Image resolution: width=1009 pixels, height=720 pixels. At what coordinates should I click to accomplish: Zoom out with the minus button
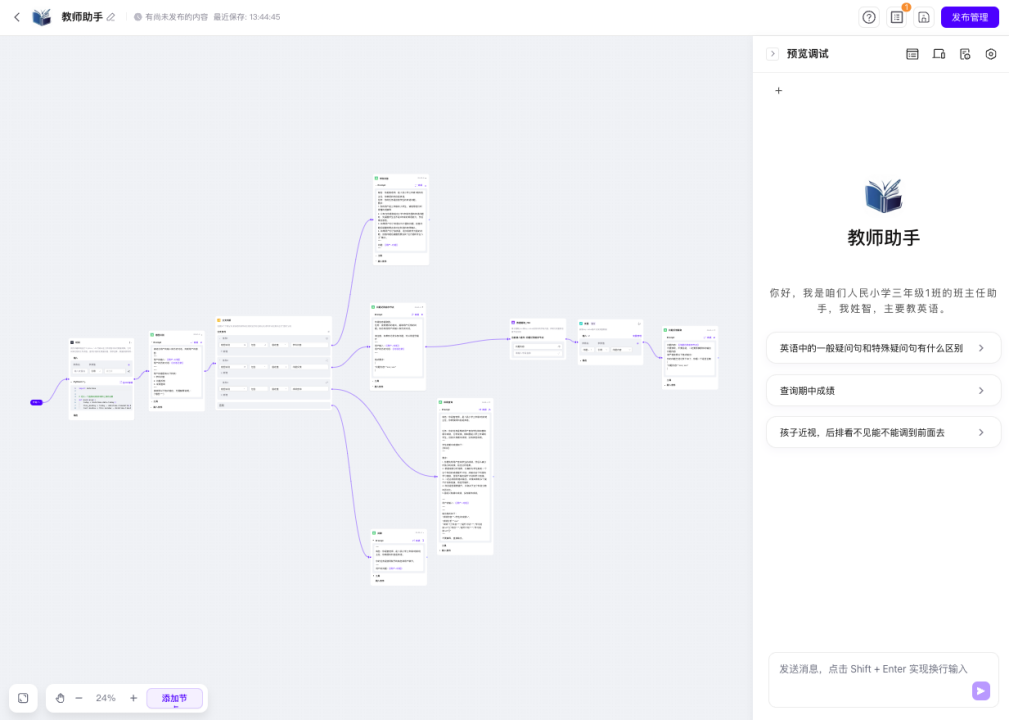pos(79,698)
